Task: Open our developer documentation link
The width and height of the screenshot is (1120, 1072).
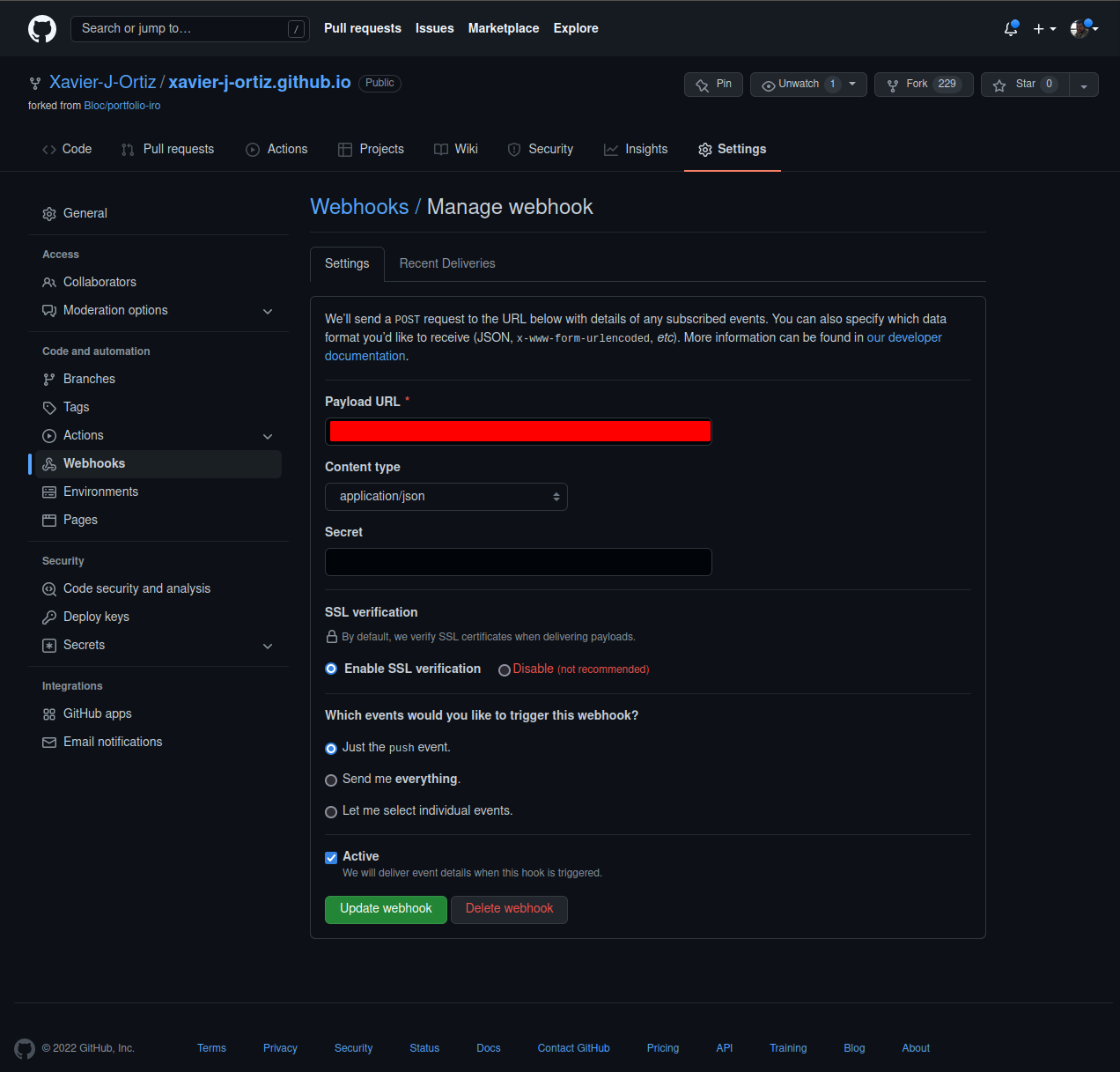Action: coord(903,336)
